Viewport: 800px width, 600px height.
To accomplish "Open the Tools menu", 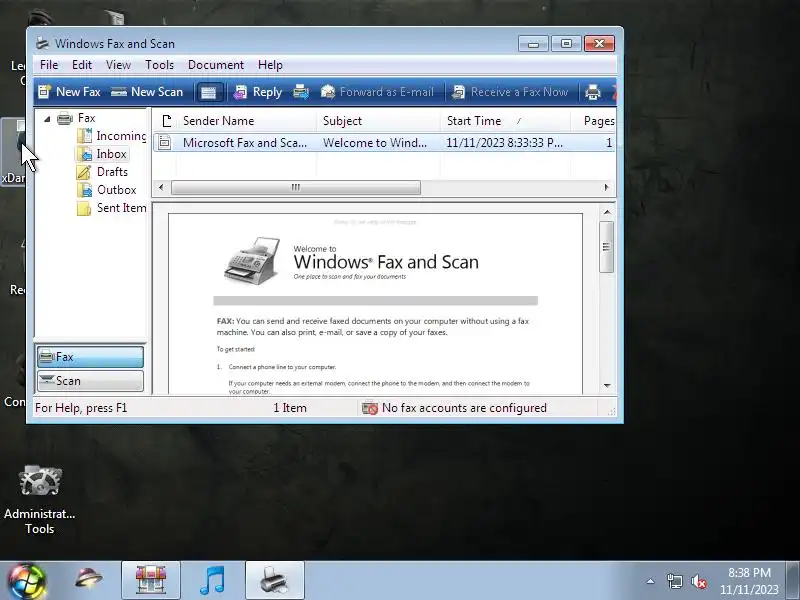I will click(159, 65).
